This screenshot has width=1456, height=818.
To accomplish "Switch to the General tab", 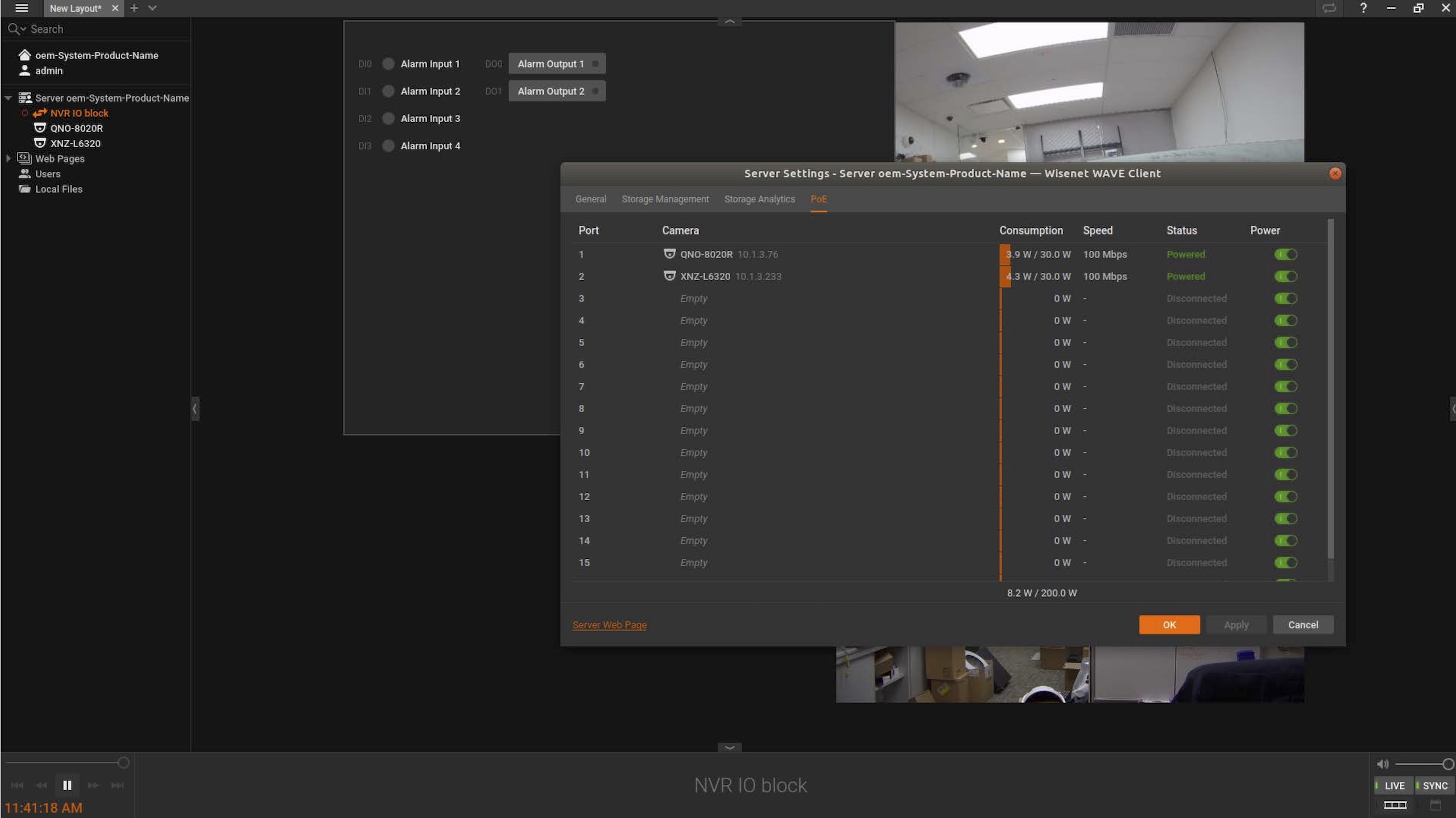I will tap(590, 199).
